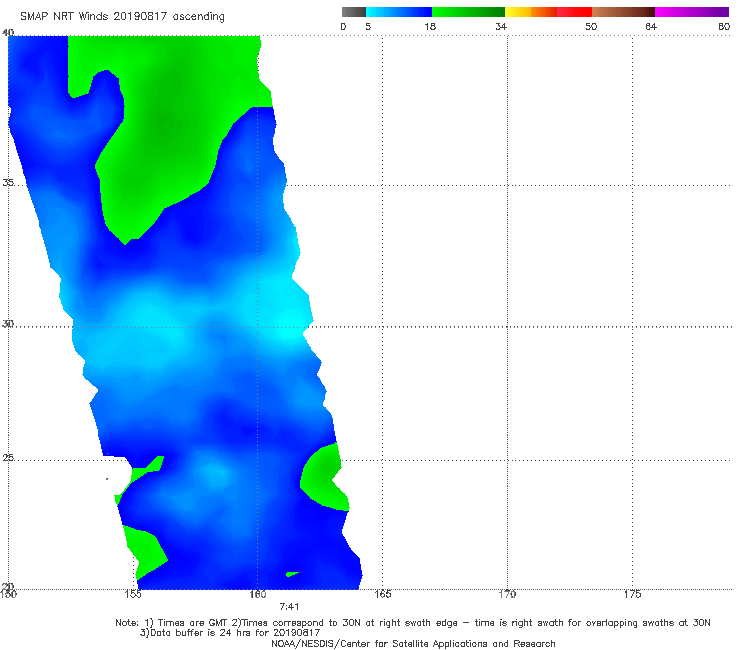Pick the brown segment of the color bar
740x650 pixels.
pyautogui.click(x=623, y=12)
